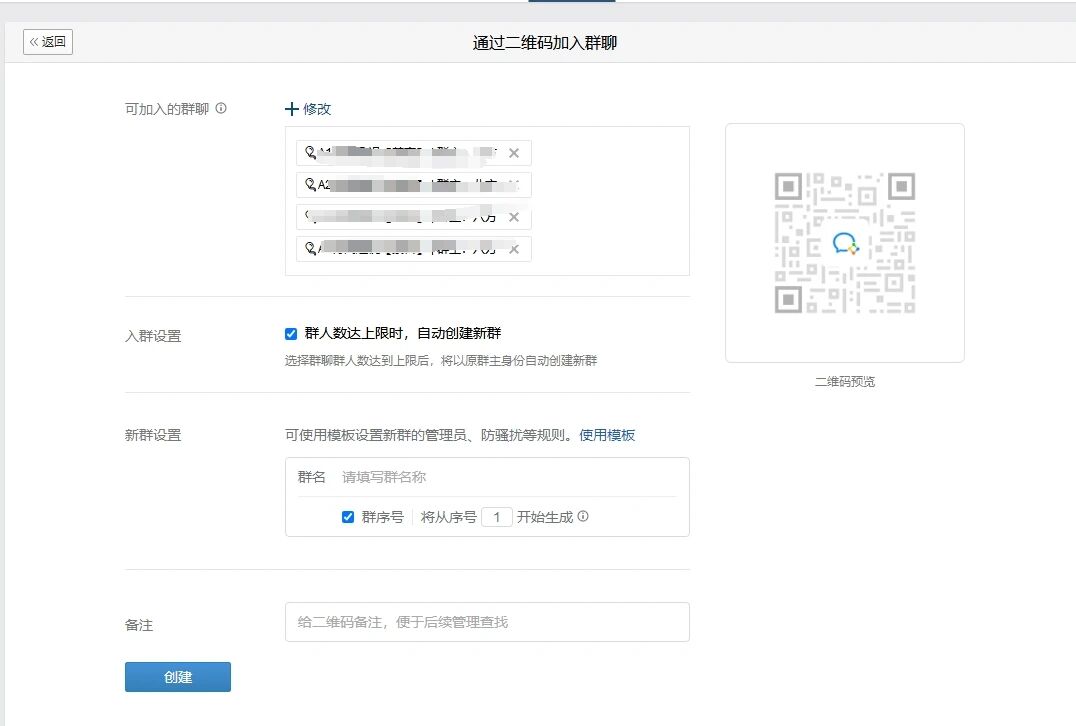1076x726 pixels.
Task: Click the 修改 link to edit groups
Action: pyautogui.click(x=317, y=109)
